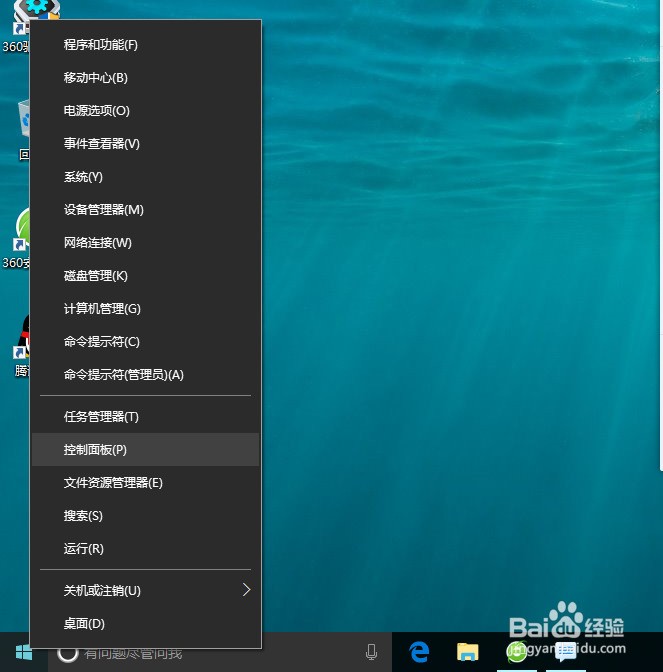
Task: Click the green 360 taskbar icon
Action: pos(516,652)
